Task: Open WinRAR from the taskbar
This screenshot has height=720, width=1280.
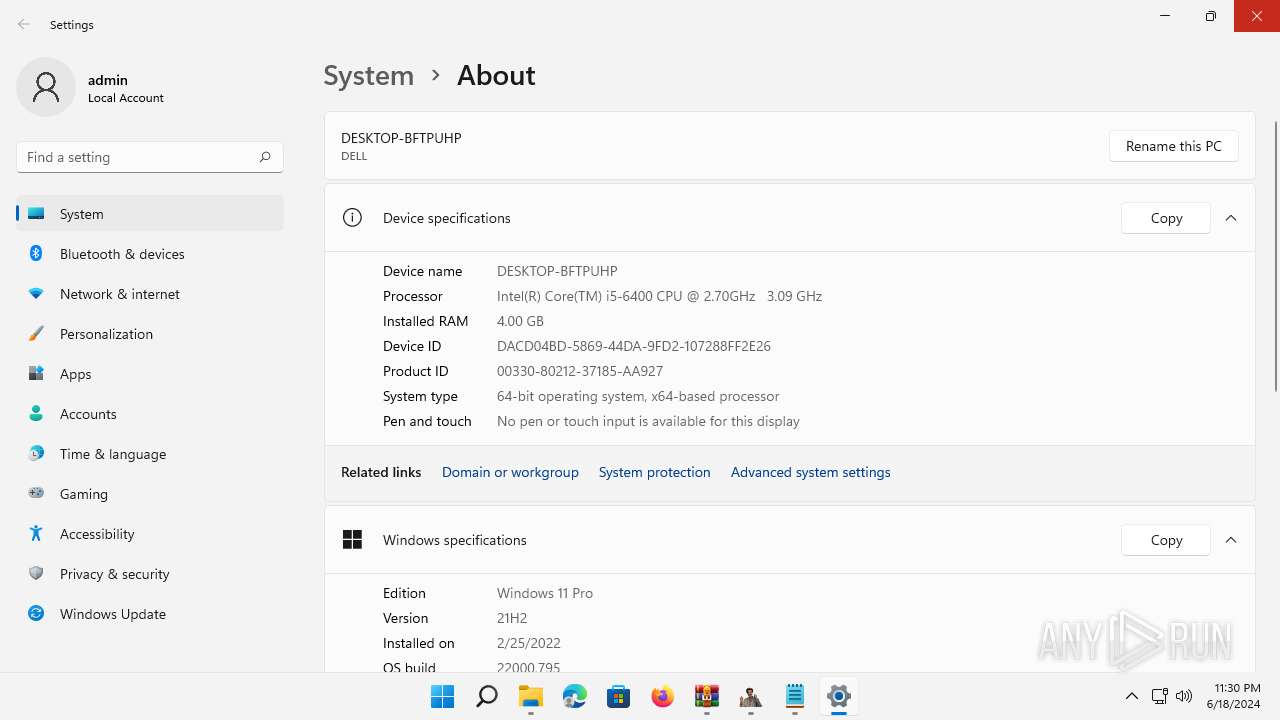Action: click(707, 696)
